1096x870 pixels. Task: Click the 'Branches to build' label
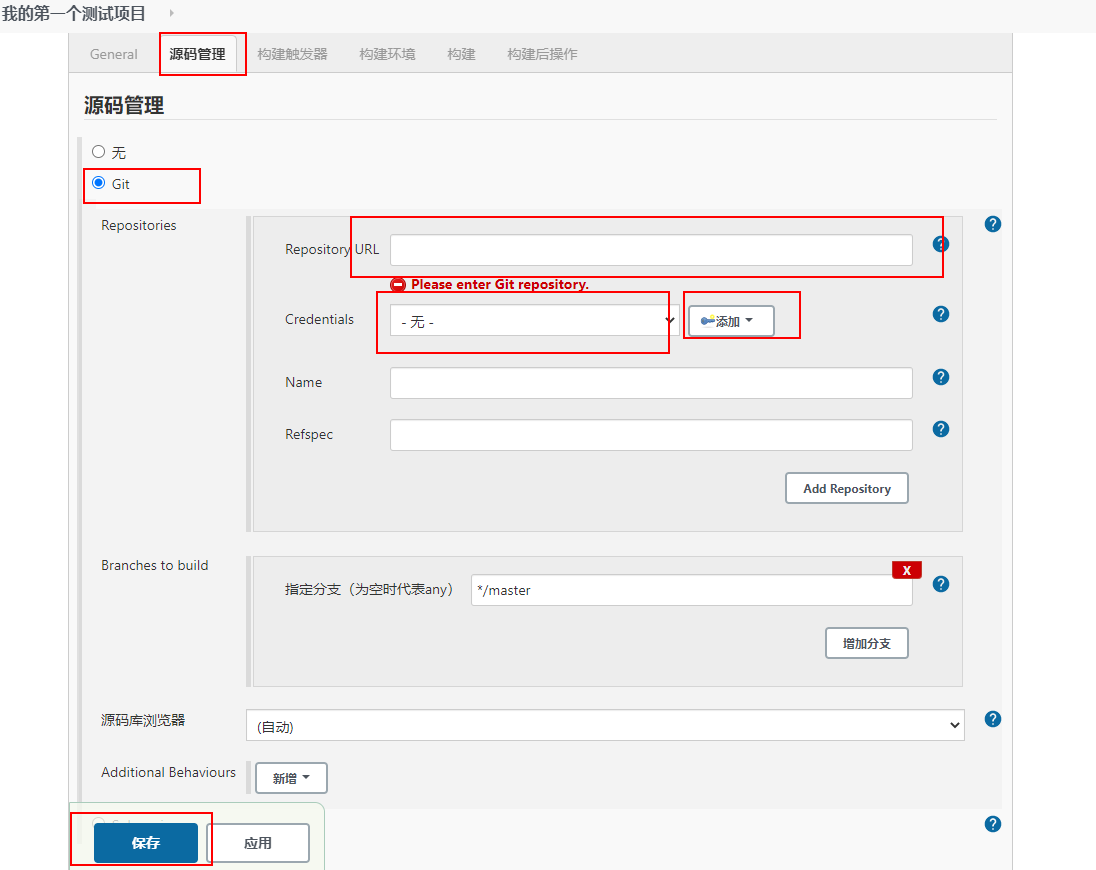[154, 565]
